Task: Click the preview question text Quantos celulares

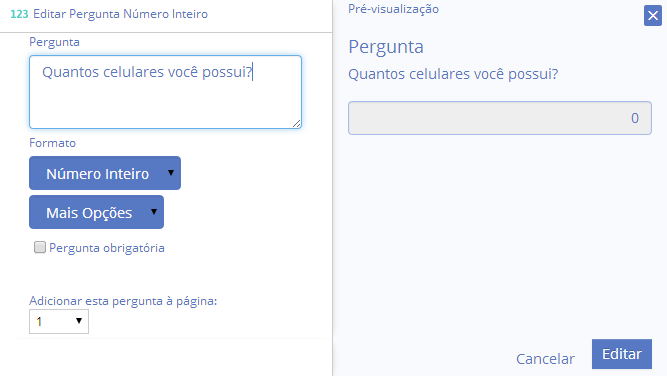Action: [x=453, y=74]
